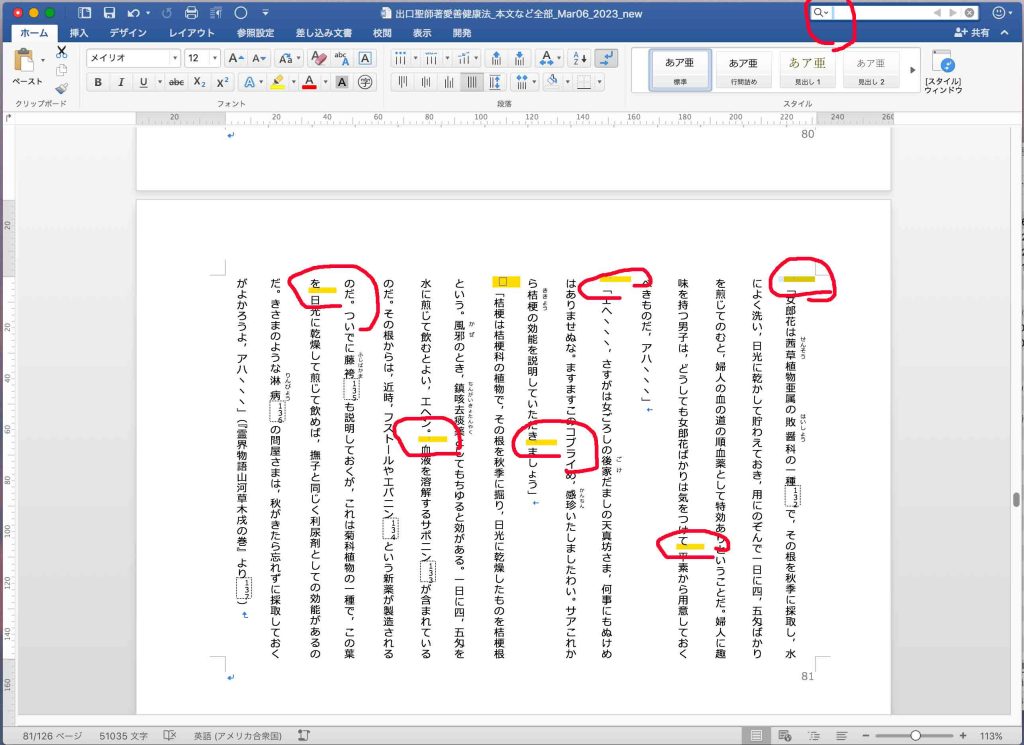Toggle show paragraph marks button
The width and height of the screenshot is (1024, 745).
607,58
